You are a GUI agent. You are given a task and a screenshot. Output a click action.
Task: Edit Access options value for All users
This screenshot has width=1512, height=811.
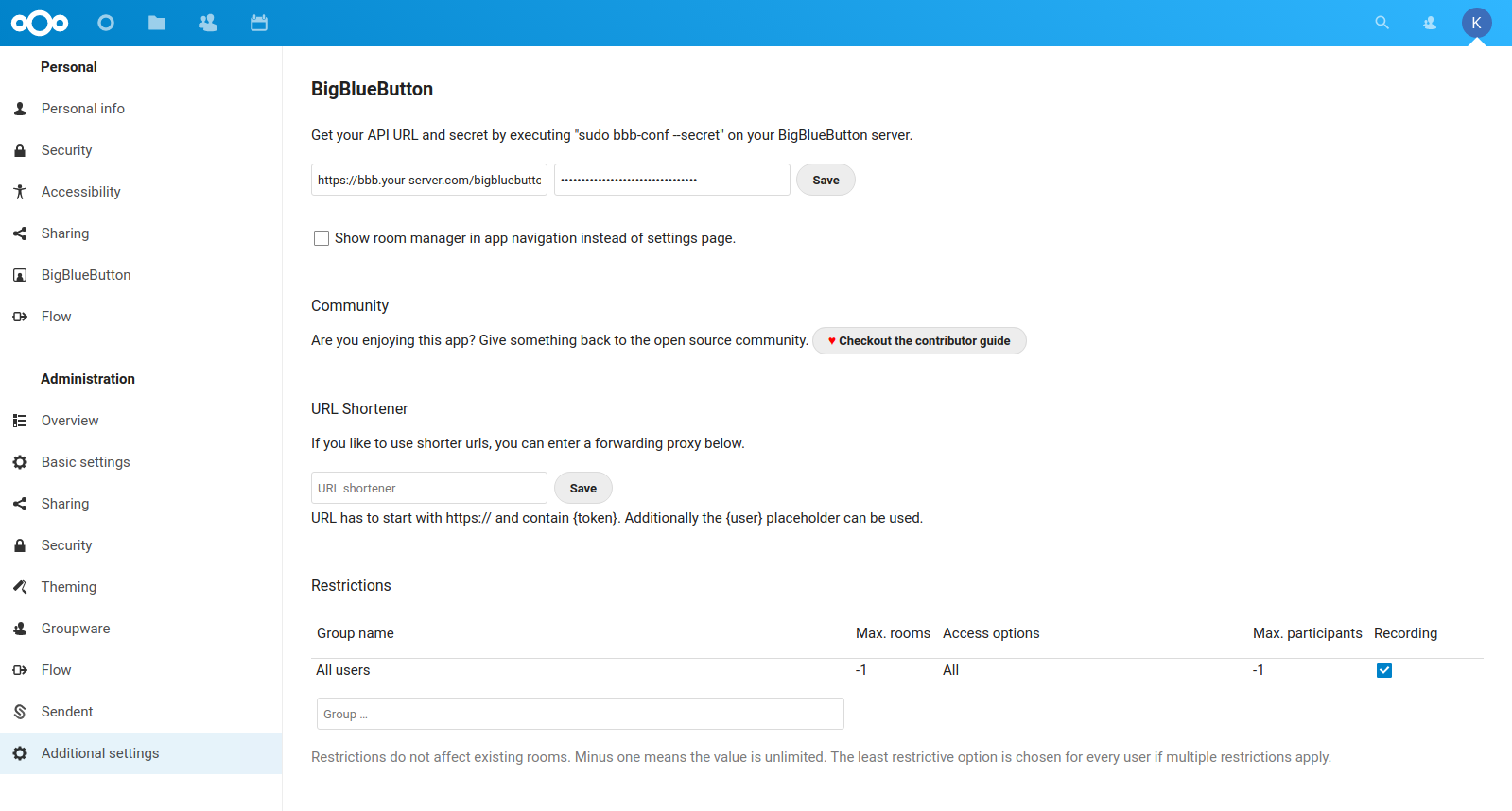point(951,670)
